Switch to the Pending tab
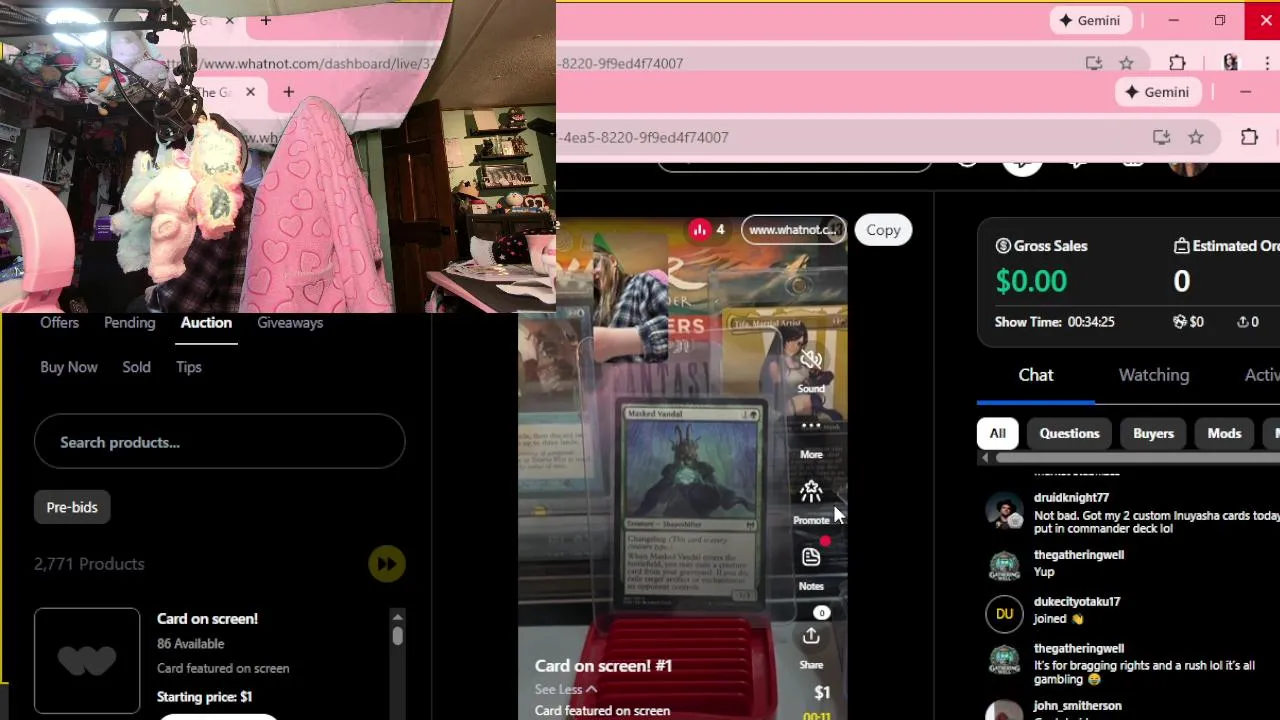The height and width of the screenshot is (720, 1280). coord(130,323)
